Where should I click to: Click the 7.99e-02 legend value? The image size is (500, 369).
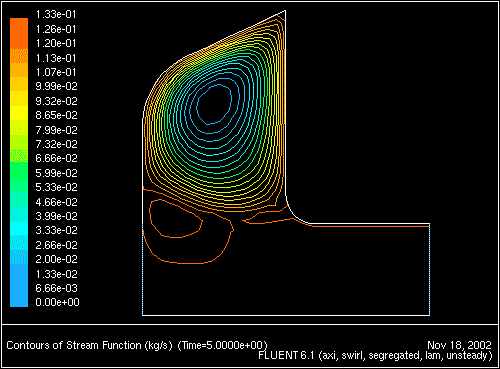click(56, 130)
